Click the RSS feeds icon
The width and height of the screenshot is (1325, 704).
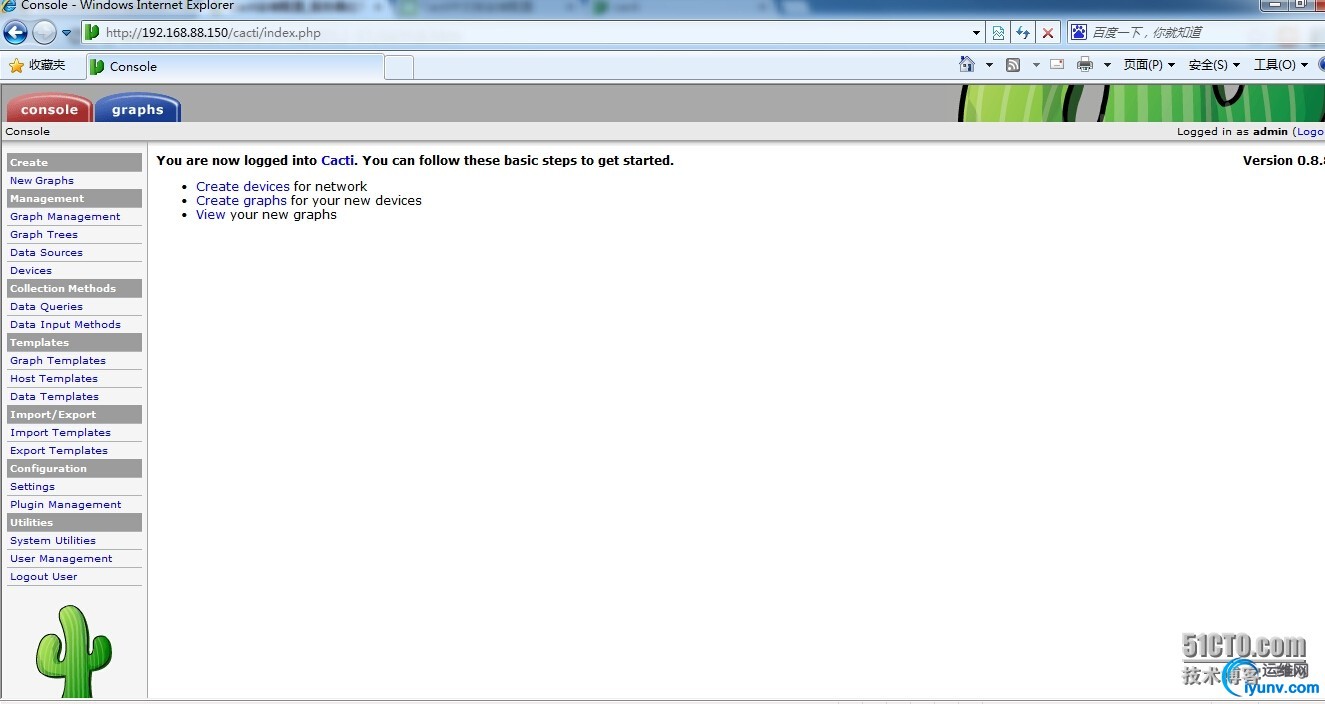pos(1013,65)
